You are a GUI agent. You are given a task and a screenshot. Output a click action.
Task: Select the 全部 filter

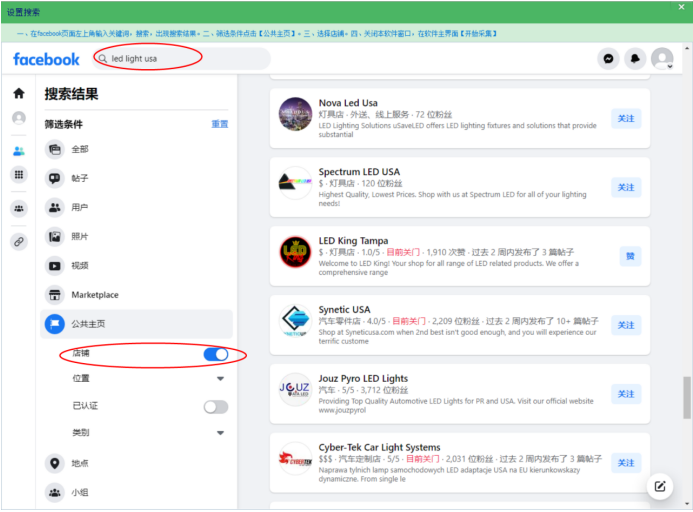point(136,149)
